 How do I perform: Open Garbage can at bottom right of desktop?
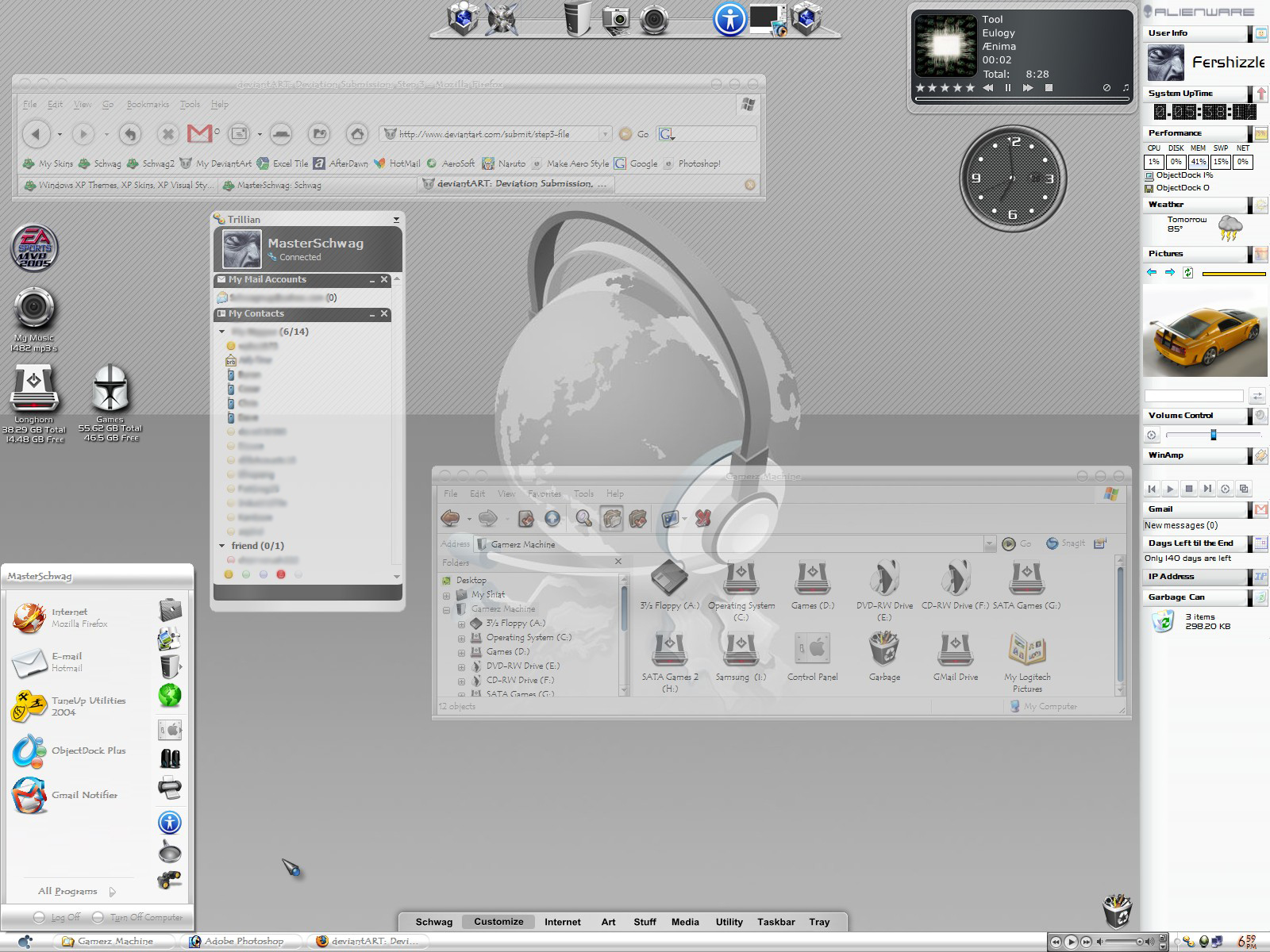pyautogui.click(x=1118, y=911)
